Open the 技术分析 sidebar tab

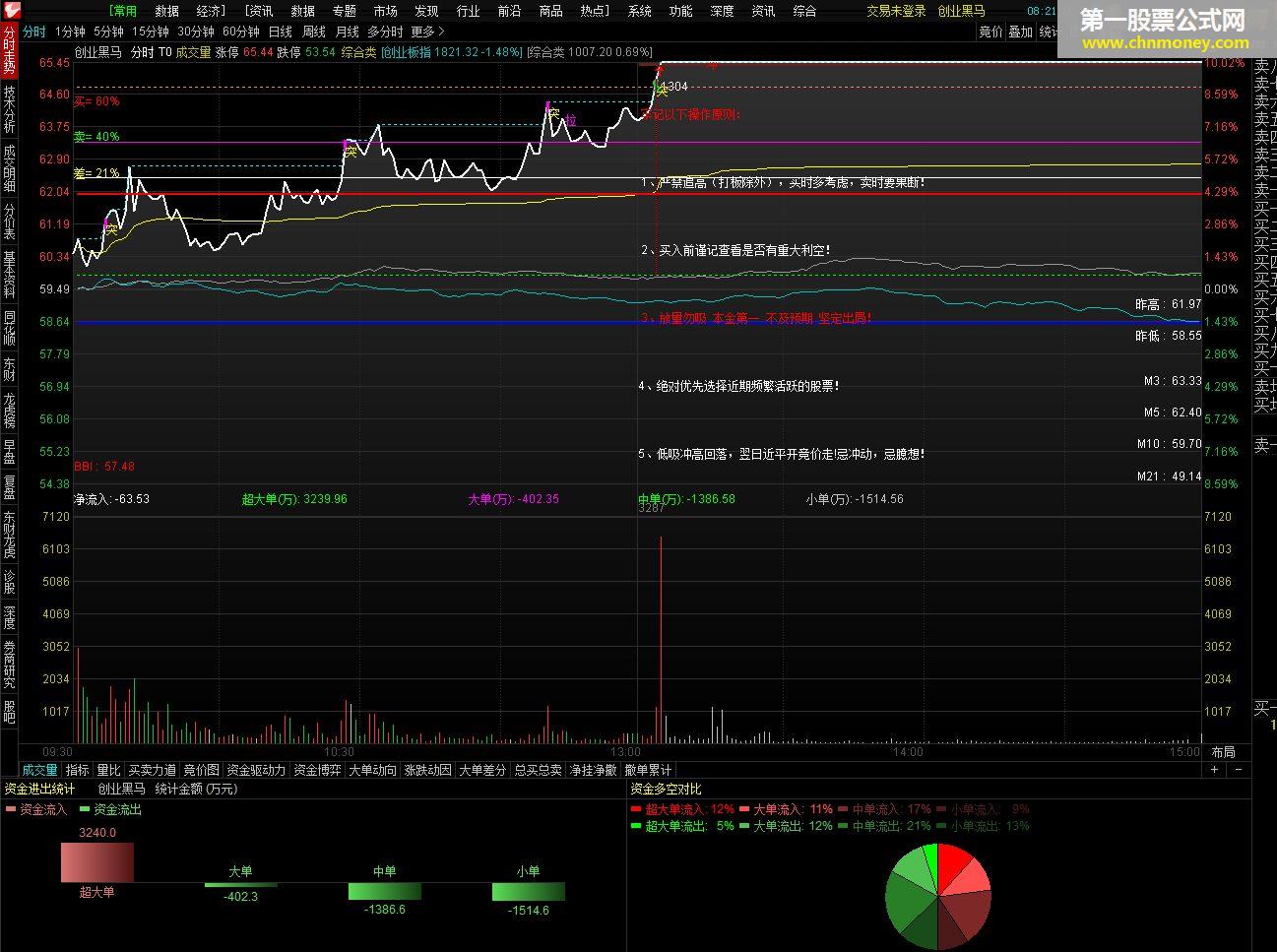click(9, 110)
